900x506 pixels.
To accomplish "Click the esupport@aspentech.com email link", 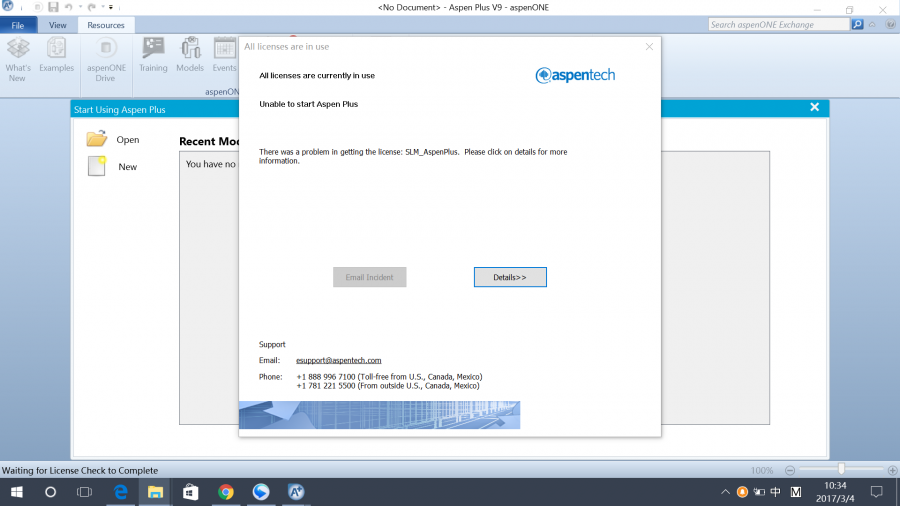I will [339, 360].
